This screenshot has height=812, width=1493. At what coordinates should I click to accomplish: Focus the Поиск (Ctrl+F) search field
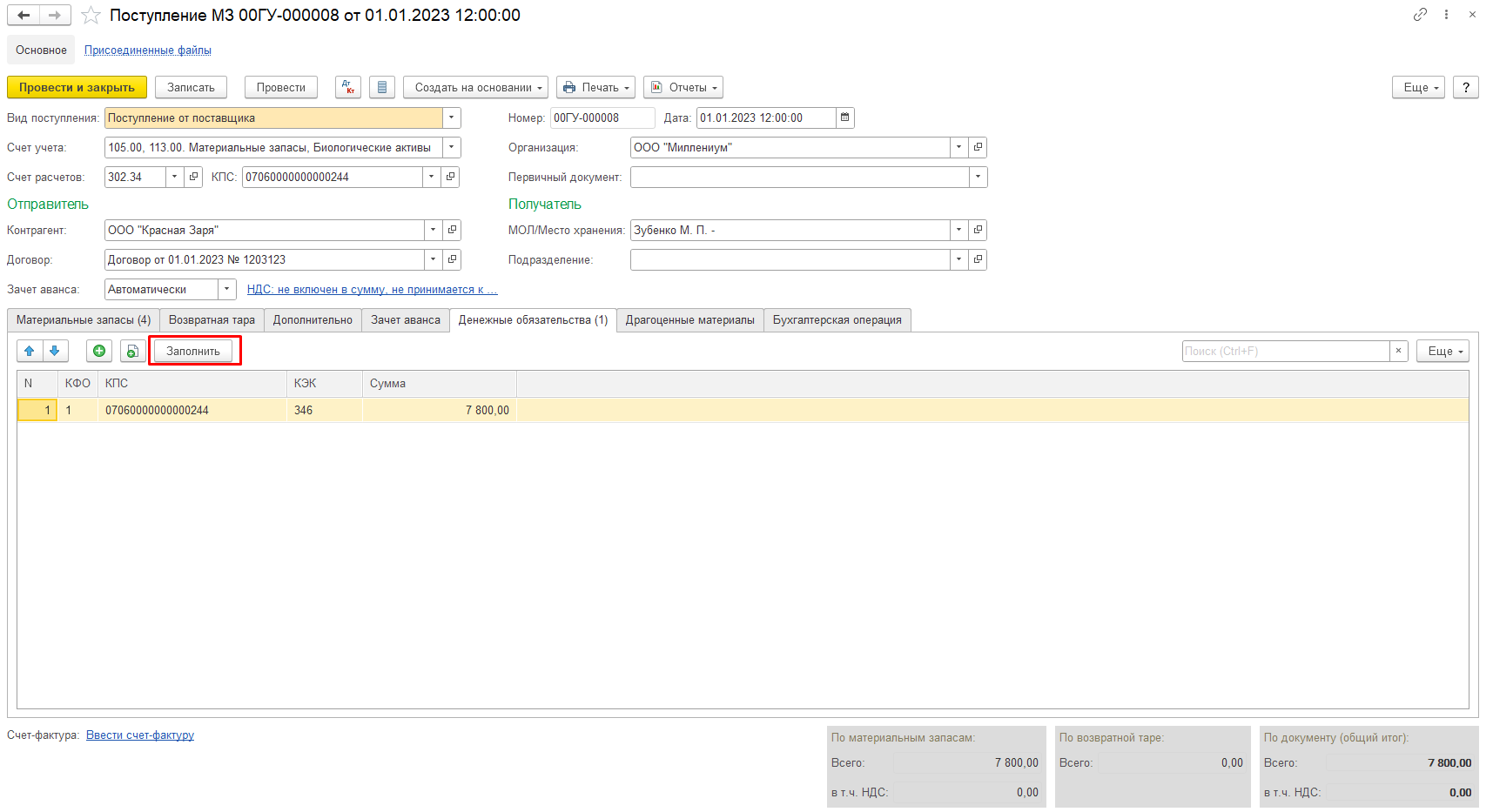1286,351
